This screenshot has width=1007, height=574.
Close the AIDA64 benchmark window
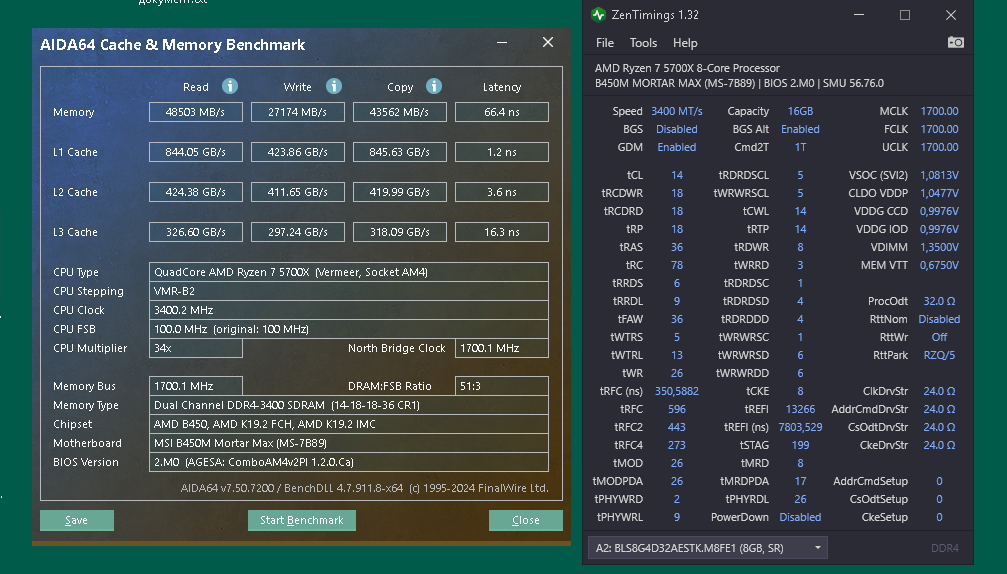point(548,42)
